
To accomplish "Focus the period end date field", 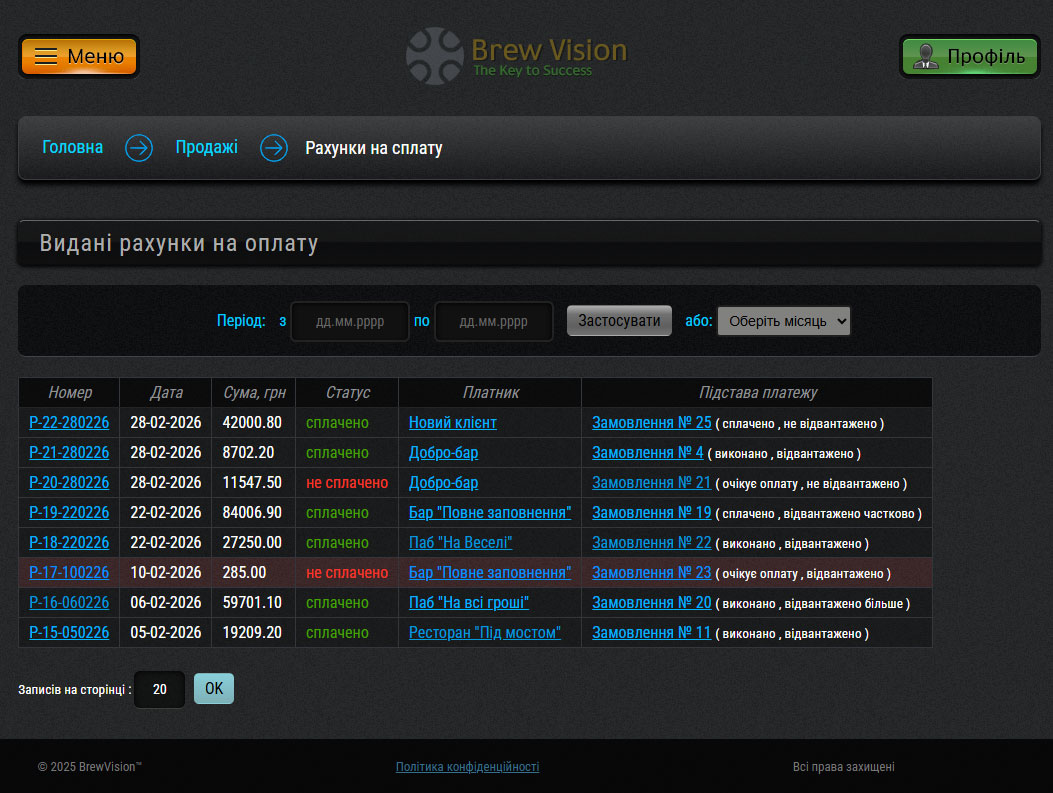I will point(494,322).
